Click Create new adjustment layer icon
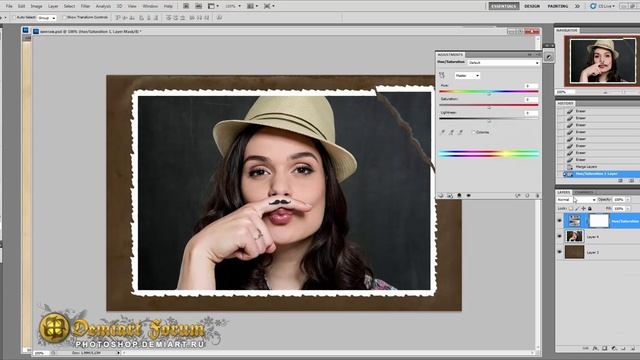Image resolution: width=640 pixels, height=360 pixels. tap(613, 349)
